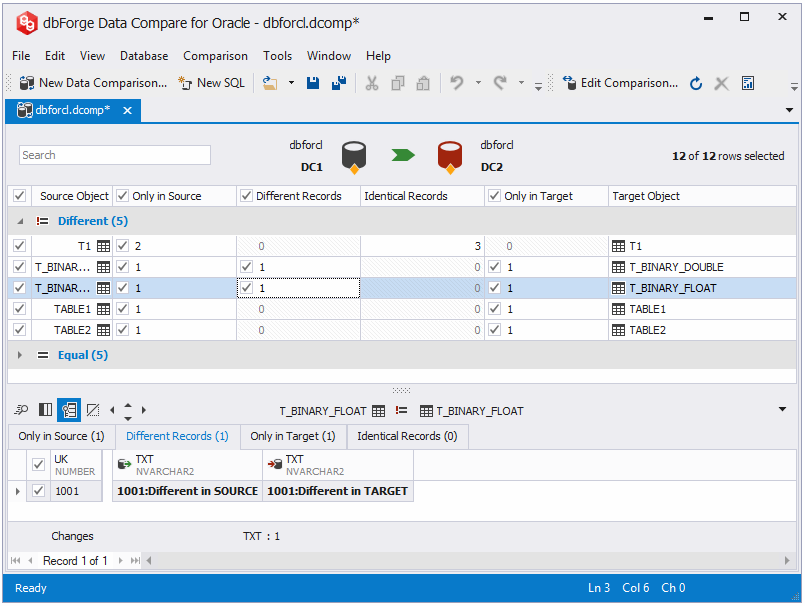
Task: Expand the Equal (5) group
Action: (x=20, y=355)
